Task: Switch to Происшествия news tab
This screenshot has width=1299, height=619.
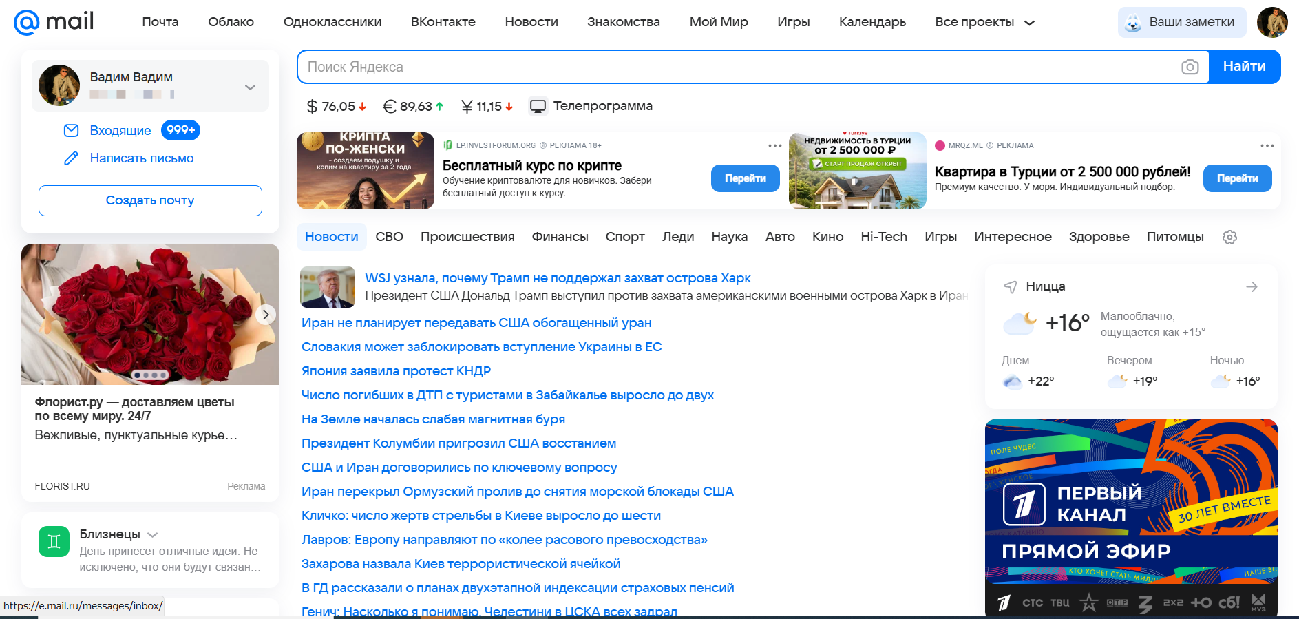Action: [467, 237]
